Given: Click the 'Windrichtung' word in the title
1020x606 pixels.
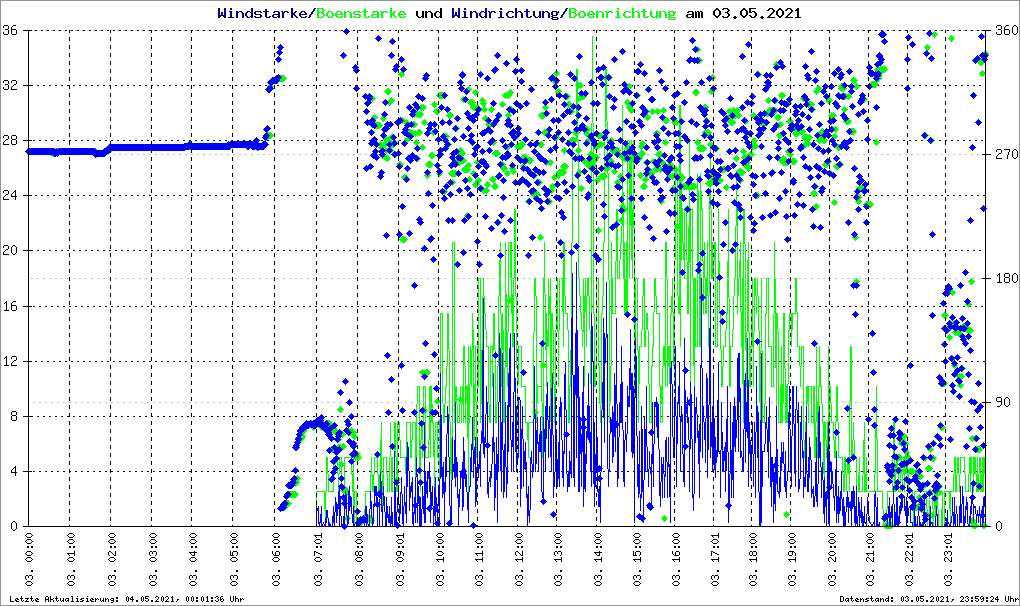Looking at the screenshot, I should [x=504, y=13].
